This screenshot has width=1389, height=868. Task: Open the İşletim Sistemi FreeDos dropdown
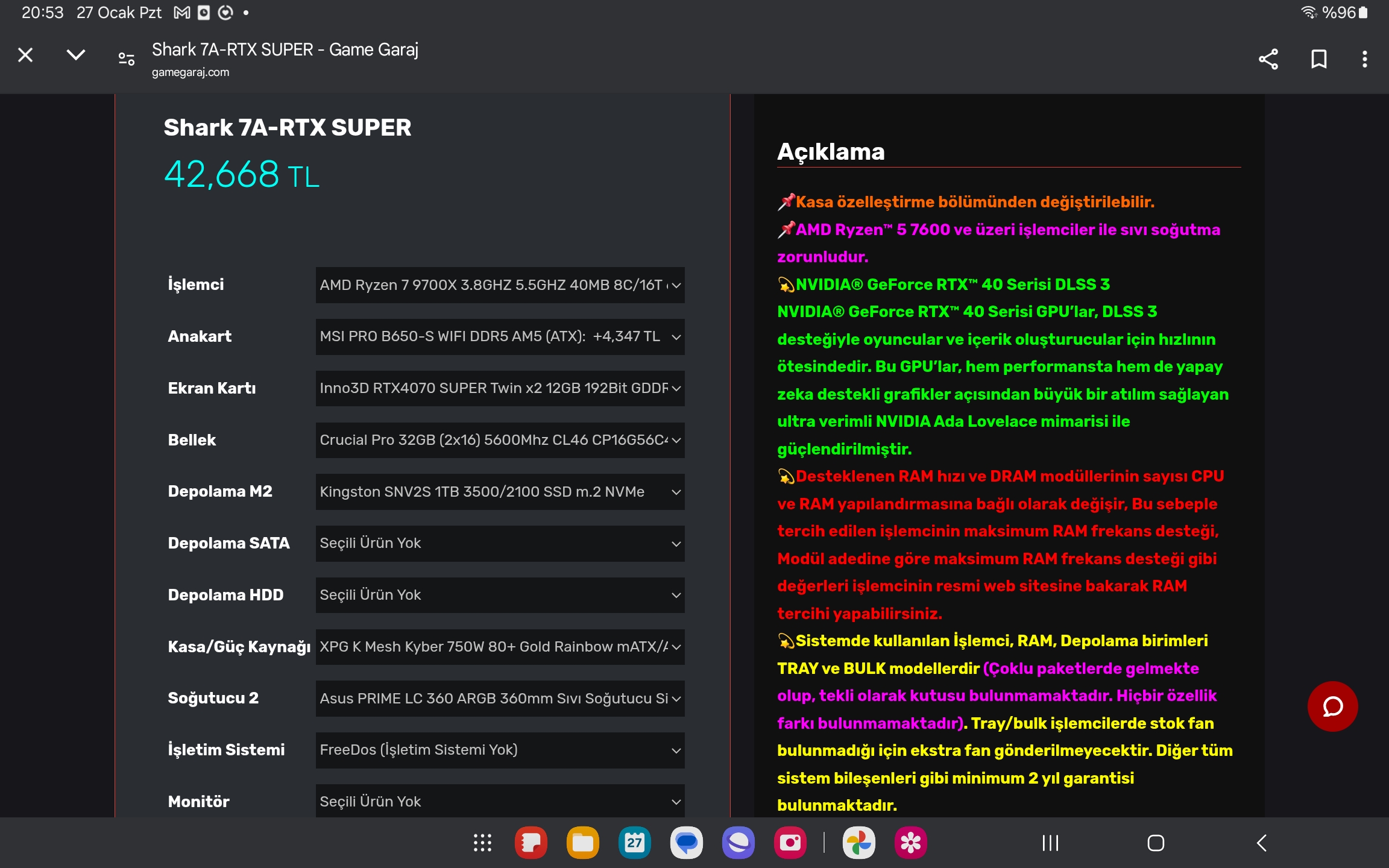(500, 750)
